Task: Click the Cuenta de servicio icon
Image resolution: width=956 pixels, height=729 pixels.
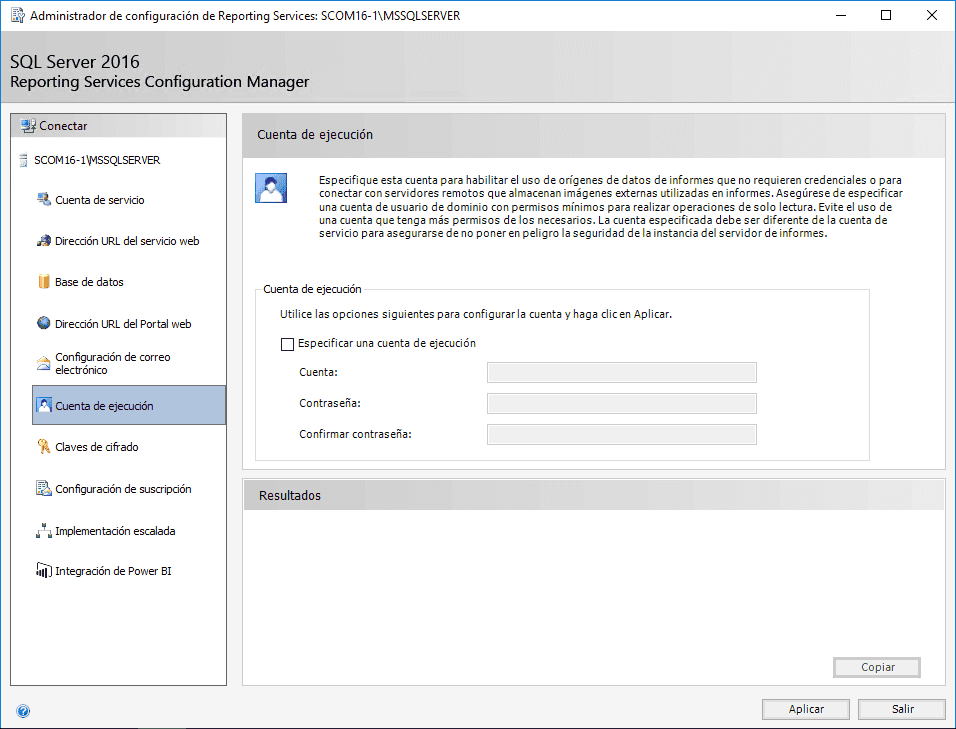Action: click(x=43, y=199)
